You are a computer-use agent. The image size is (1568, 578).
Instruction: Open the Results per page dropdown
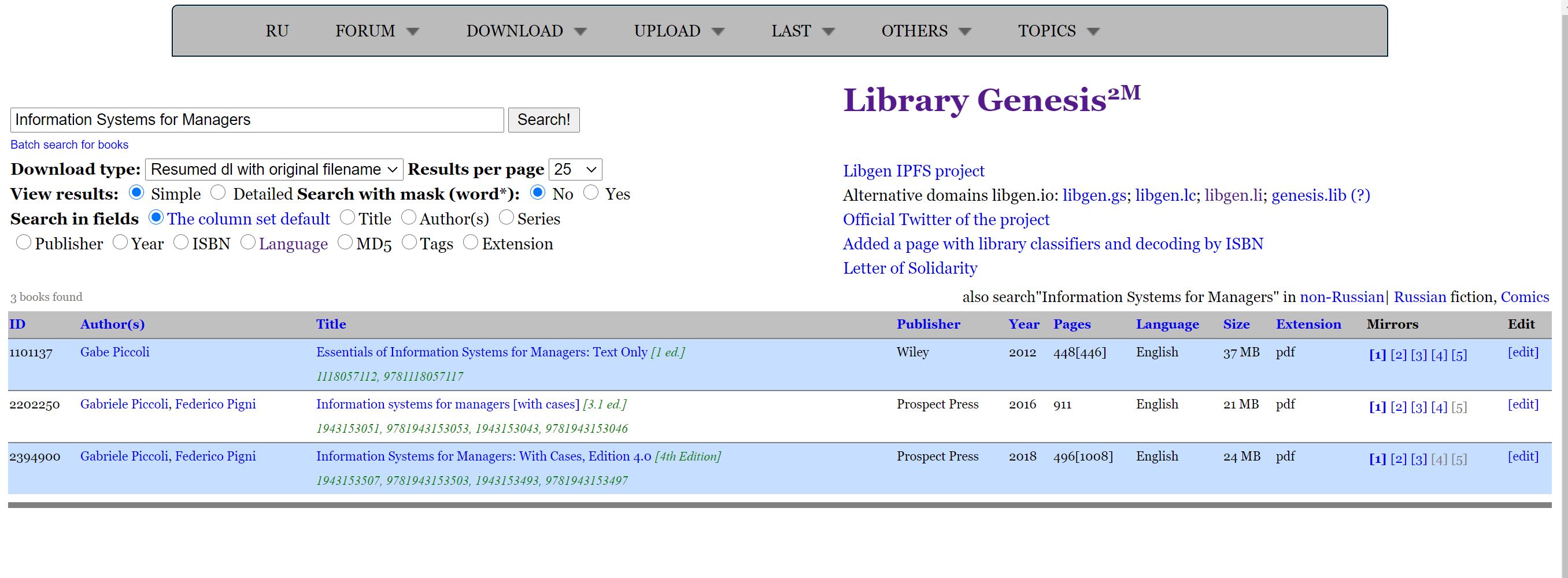(x=575, y=170)
